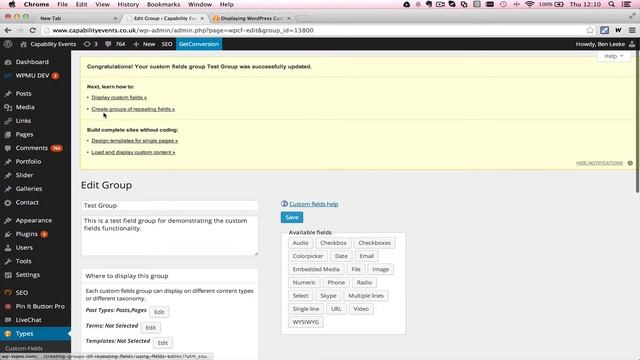640x360 pixels.
Task: Edit Terms setting
Action: [x=151, y=327]
